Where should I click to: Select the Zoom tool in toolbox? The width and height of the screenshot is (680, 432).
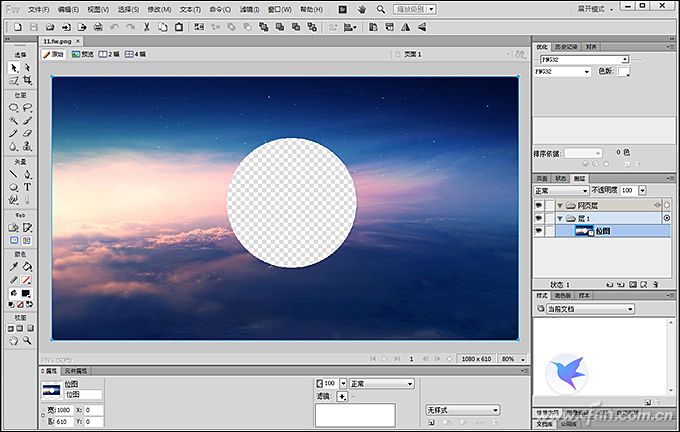[27, 341]
